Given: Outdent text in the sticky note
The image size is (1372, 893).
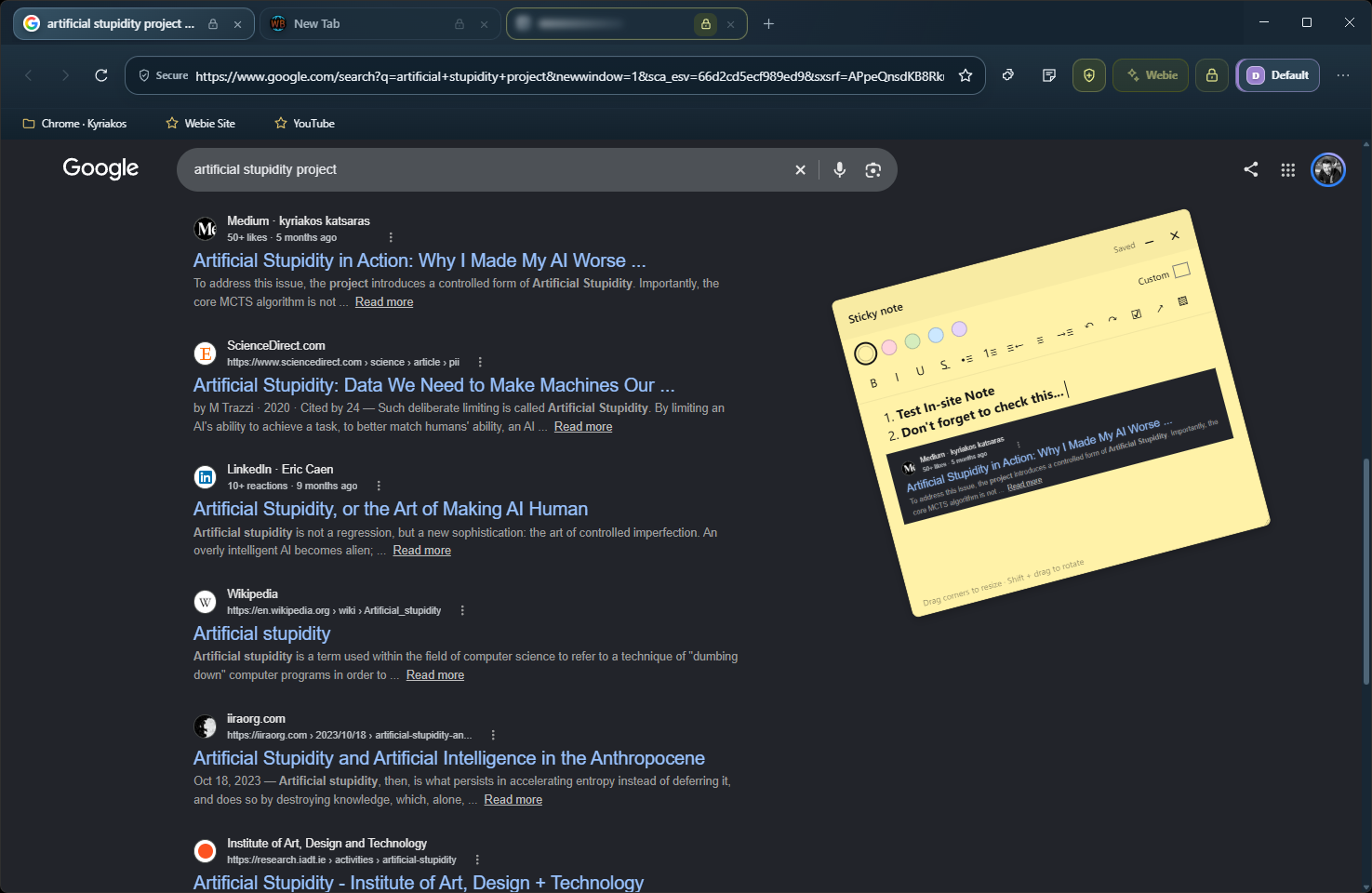Looking at the screenshot, I should click(x=1015, y=346).
